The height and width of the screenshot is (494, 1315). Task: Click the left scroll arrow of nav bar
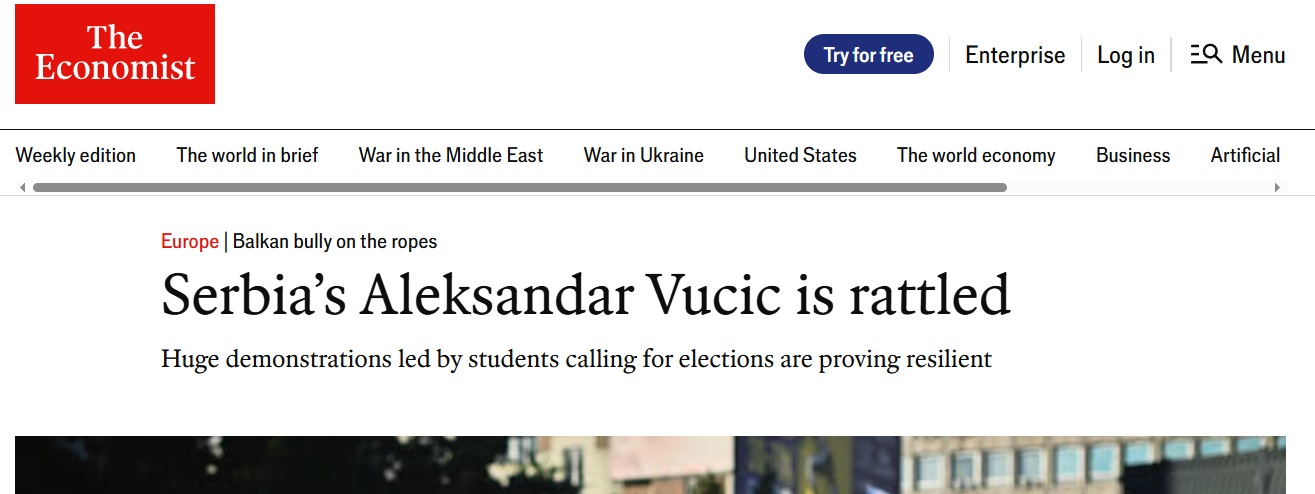point(23,187)
